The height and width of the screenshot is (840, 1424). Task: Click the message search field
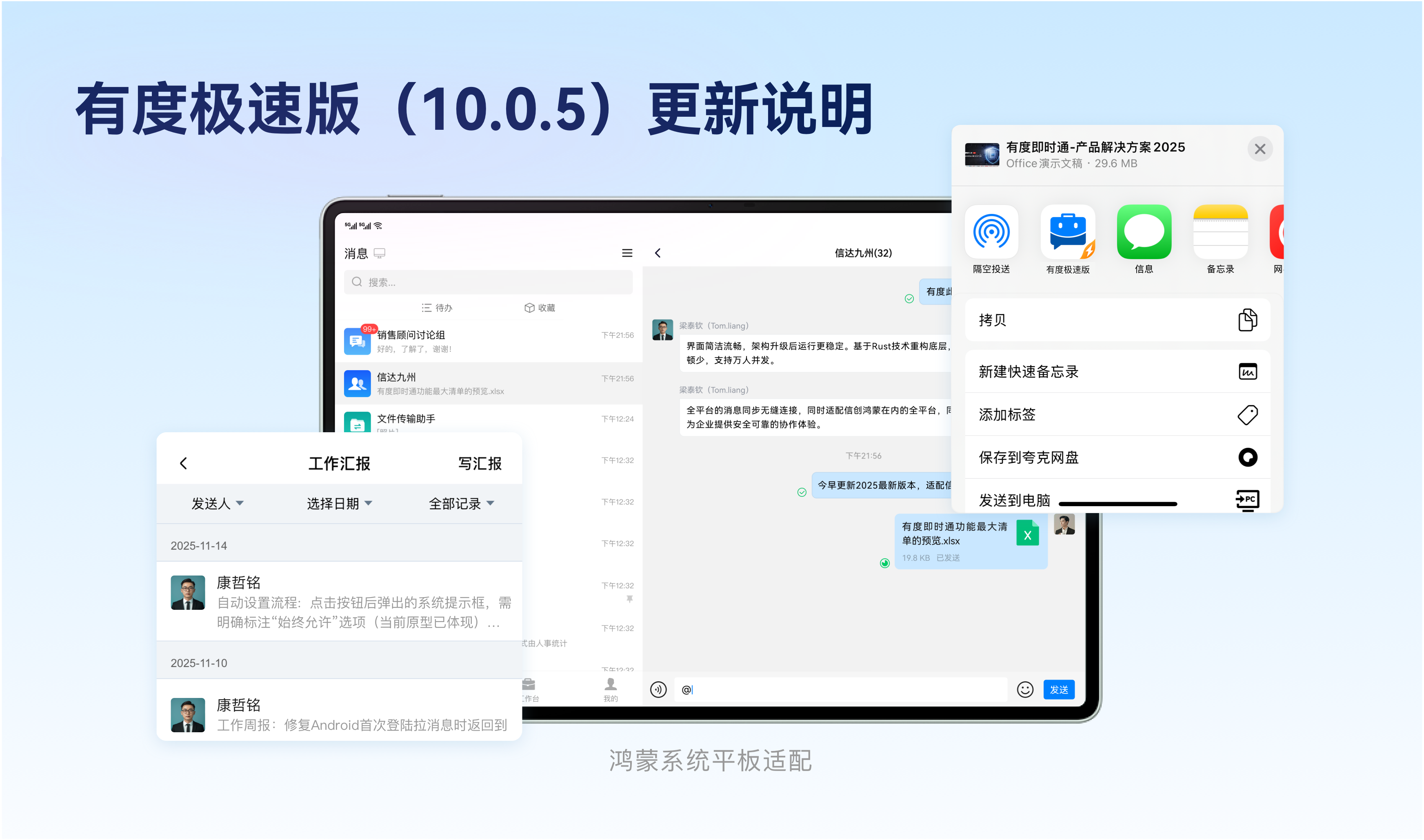point(488,282)
